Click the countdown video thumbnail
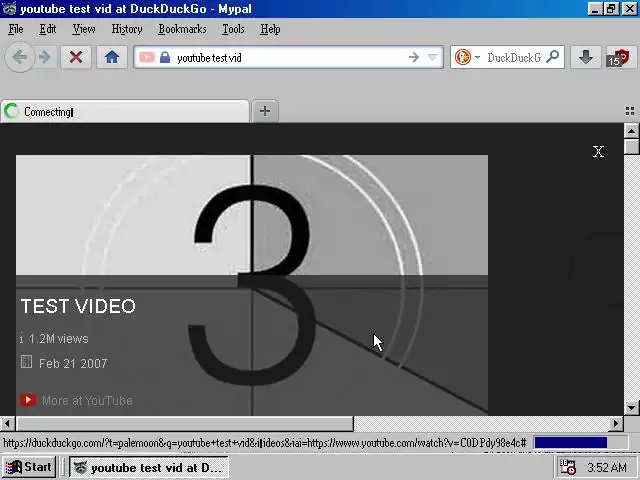 (252, 285)
